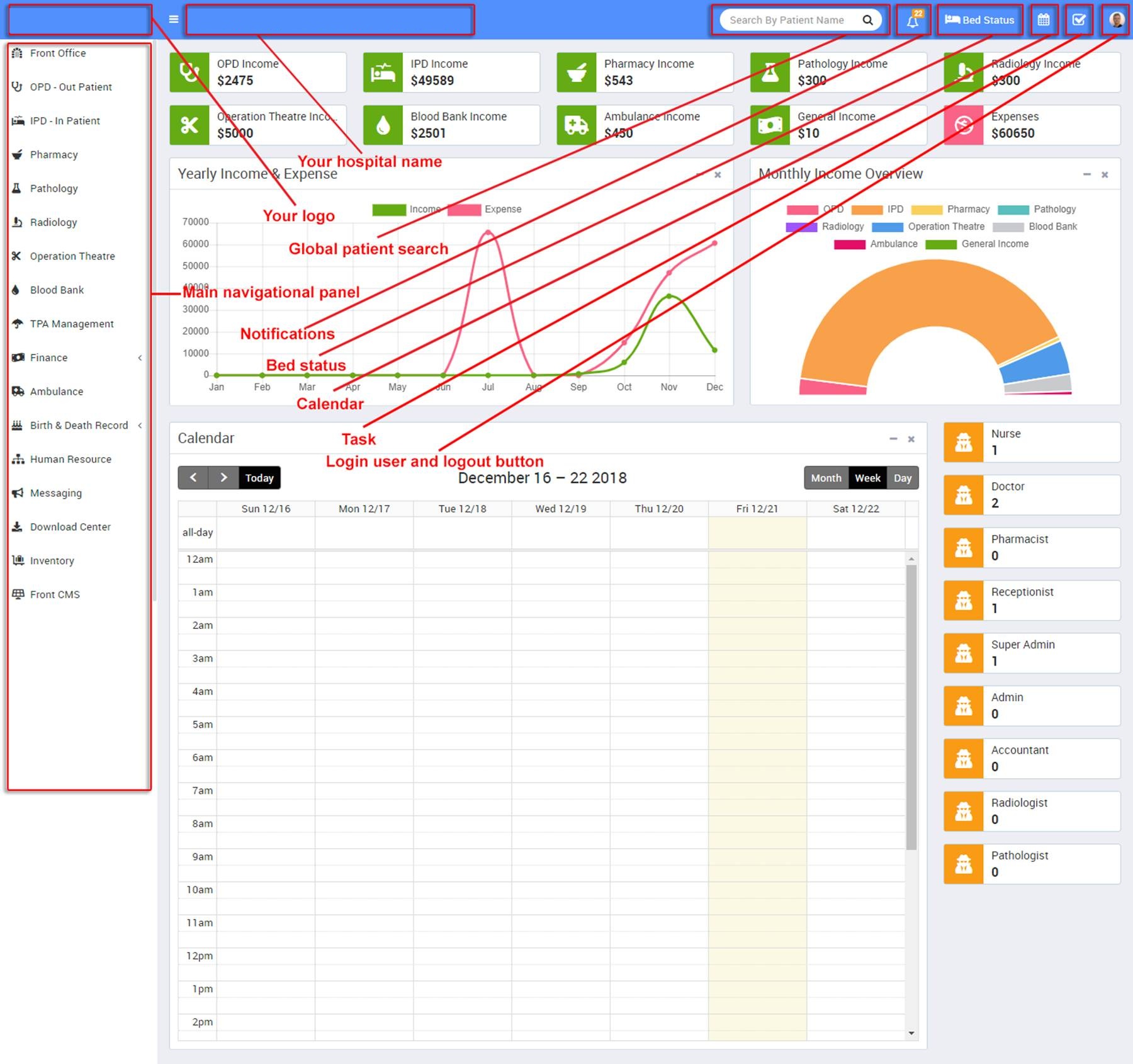Screen dimensions: 1133x1064
Task: Toggle Expense series in chart legend
Action: click(464, 210)
